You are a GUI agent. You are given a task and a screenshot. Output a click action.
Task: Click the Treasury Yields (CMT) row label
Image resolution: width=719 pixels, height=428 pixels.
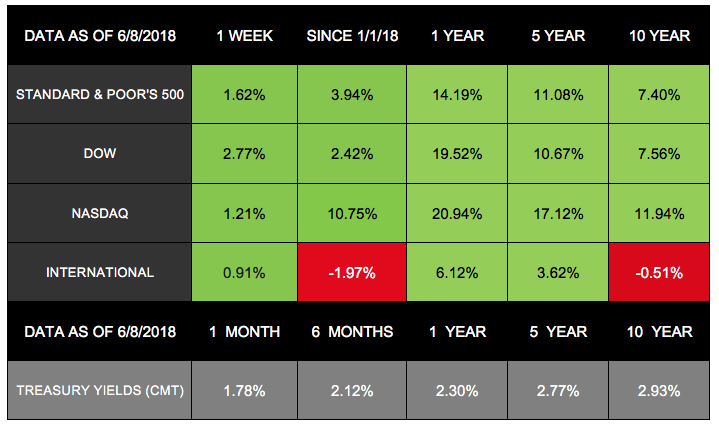(98, 389)
